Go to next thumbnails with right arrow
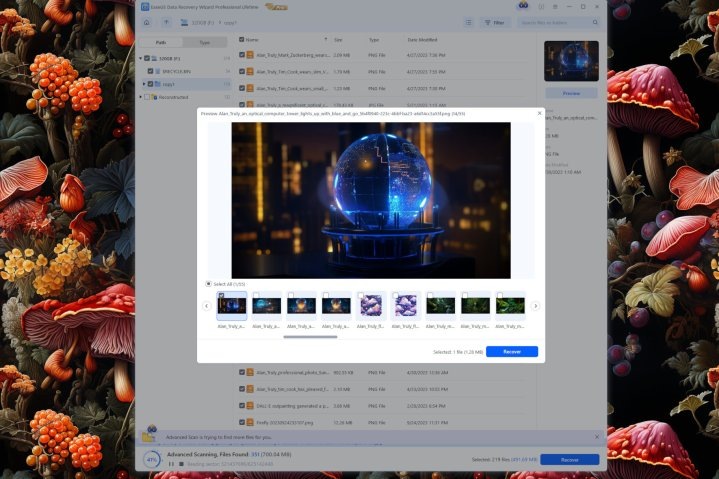This screenshot has width=719, height=479. tap(536, 306)
